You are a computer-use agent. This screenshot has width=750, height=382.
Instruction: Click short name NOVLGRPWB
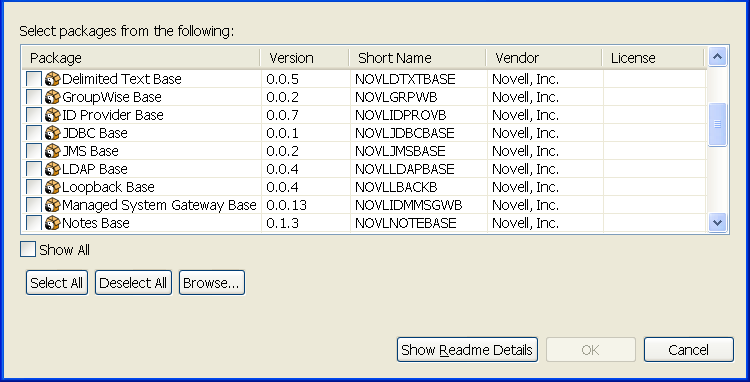(396, 97)
